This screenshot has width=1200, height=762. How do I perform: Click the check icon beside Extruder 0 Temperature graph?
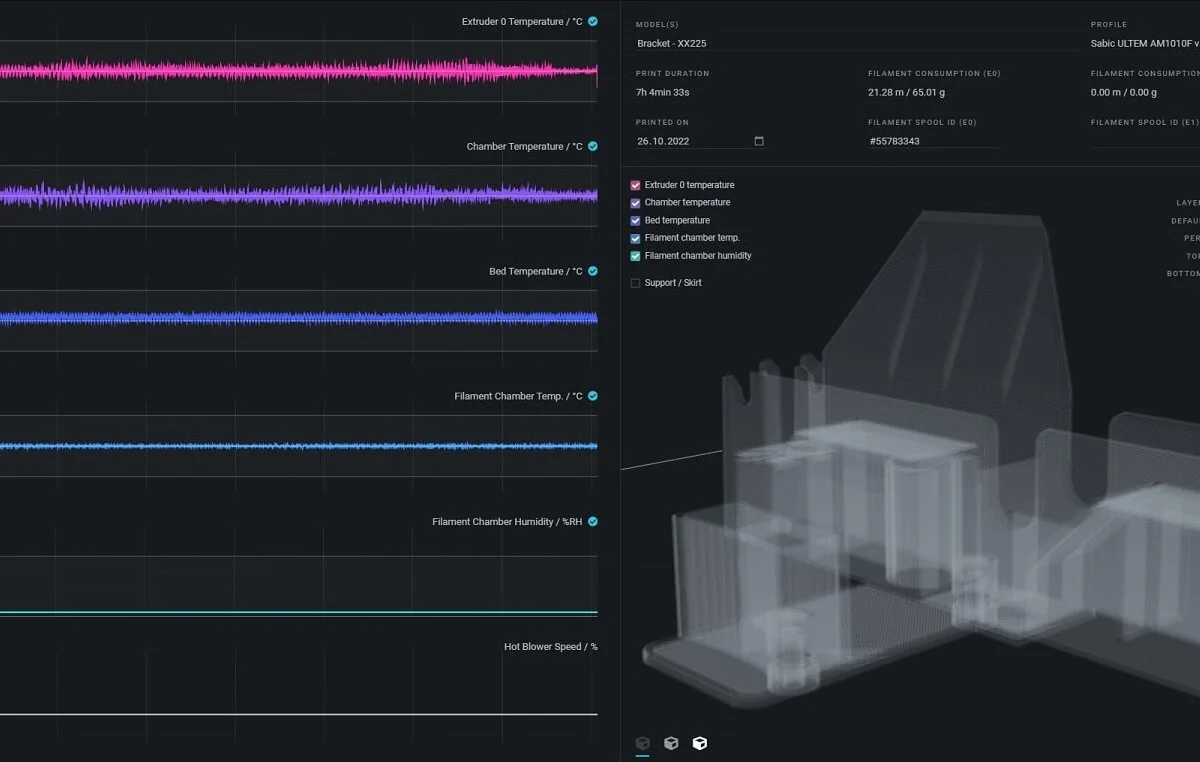[593, 21]
